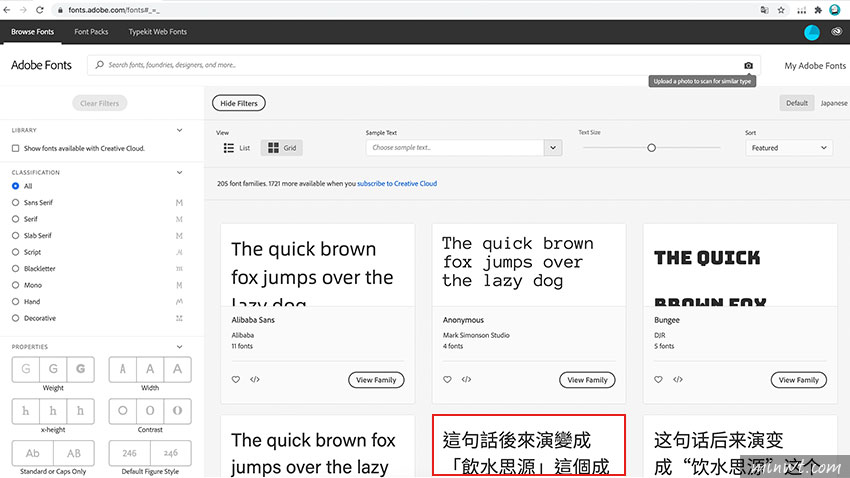Choose lining 246 figure style
850x478 pixels.
point(130,453)
